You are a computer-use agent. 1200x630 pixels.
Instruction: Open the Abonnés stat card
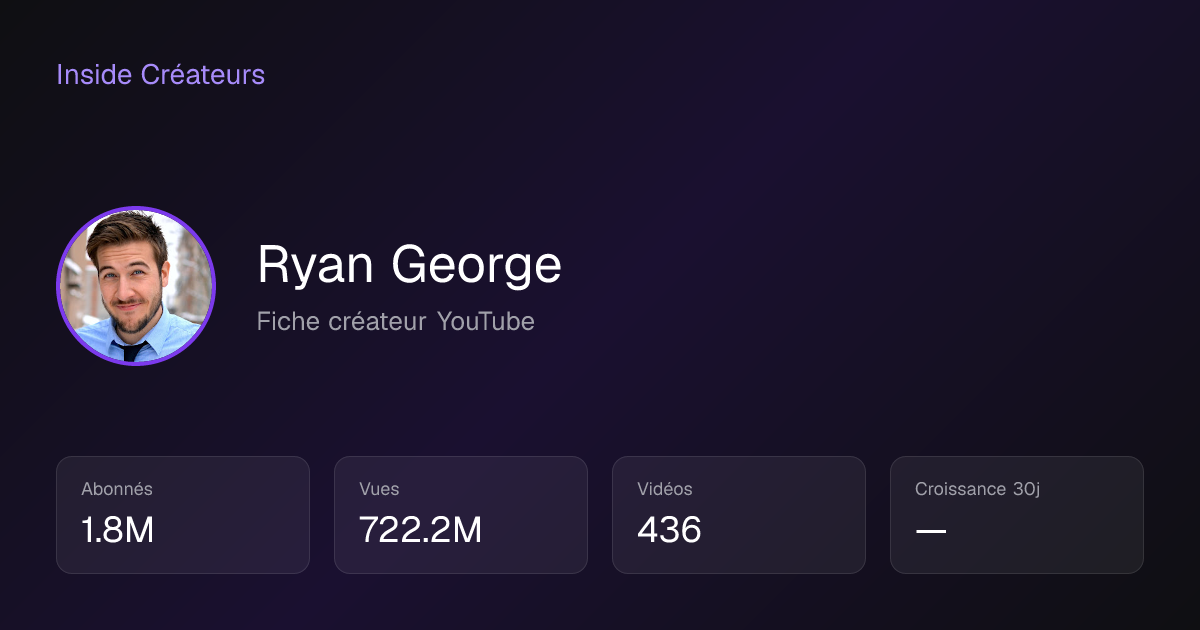coord(183,515)
